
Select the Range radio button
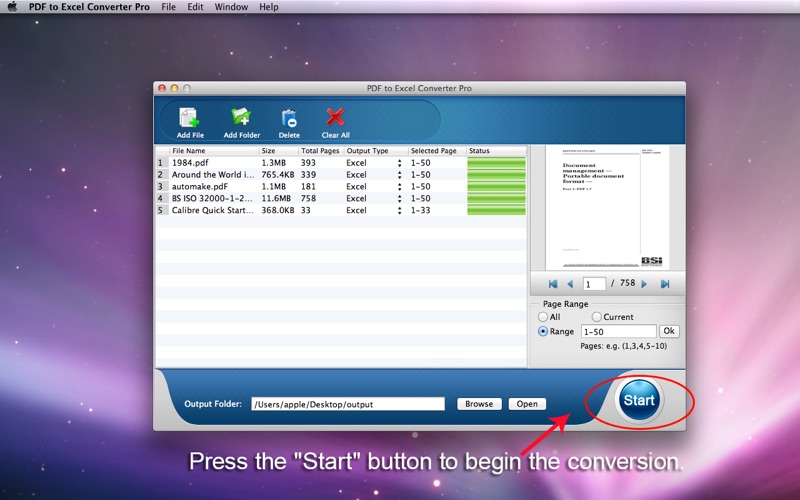point(543,332)
